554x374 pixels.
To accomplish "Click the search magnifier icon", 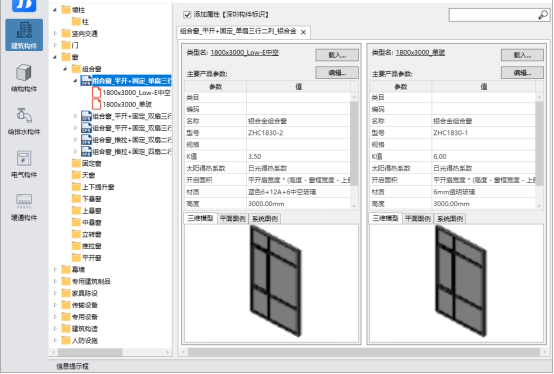I will (543, 15).
